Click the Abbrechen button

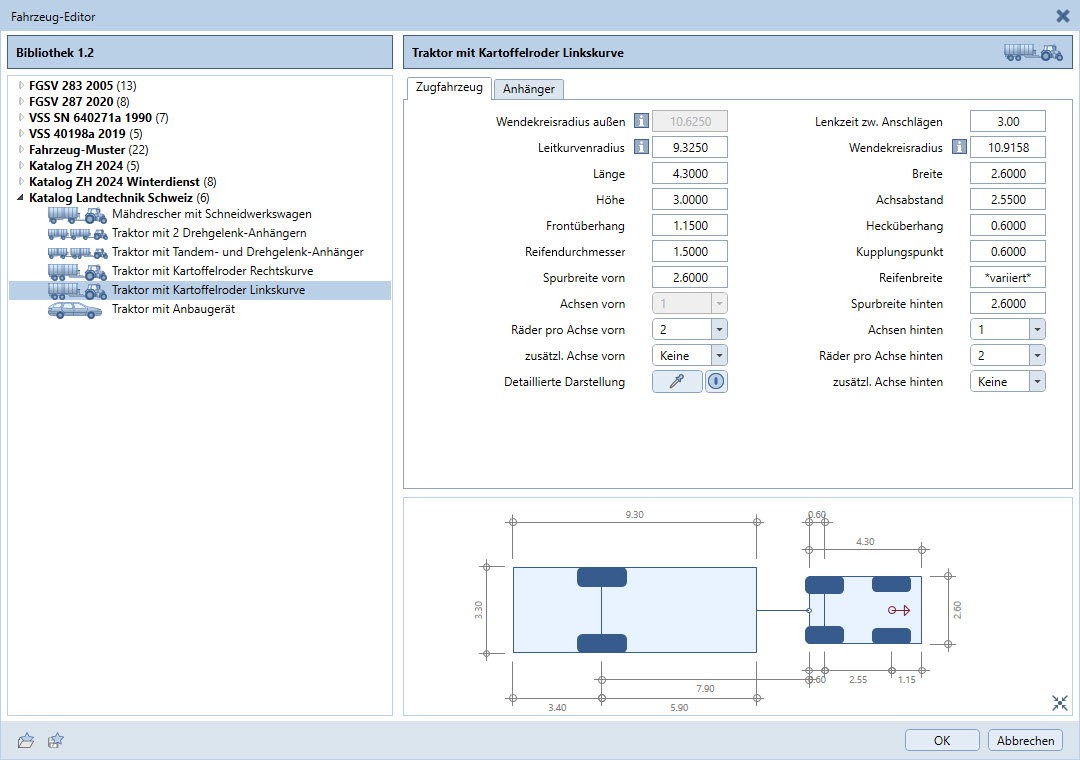pos(1025,740)
